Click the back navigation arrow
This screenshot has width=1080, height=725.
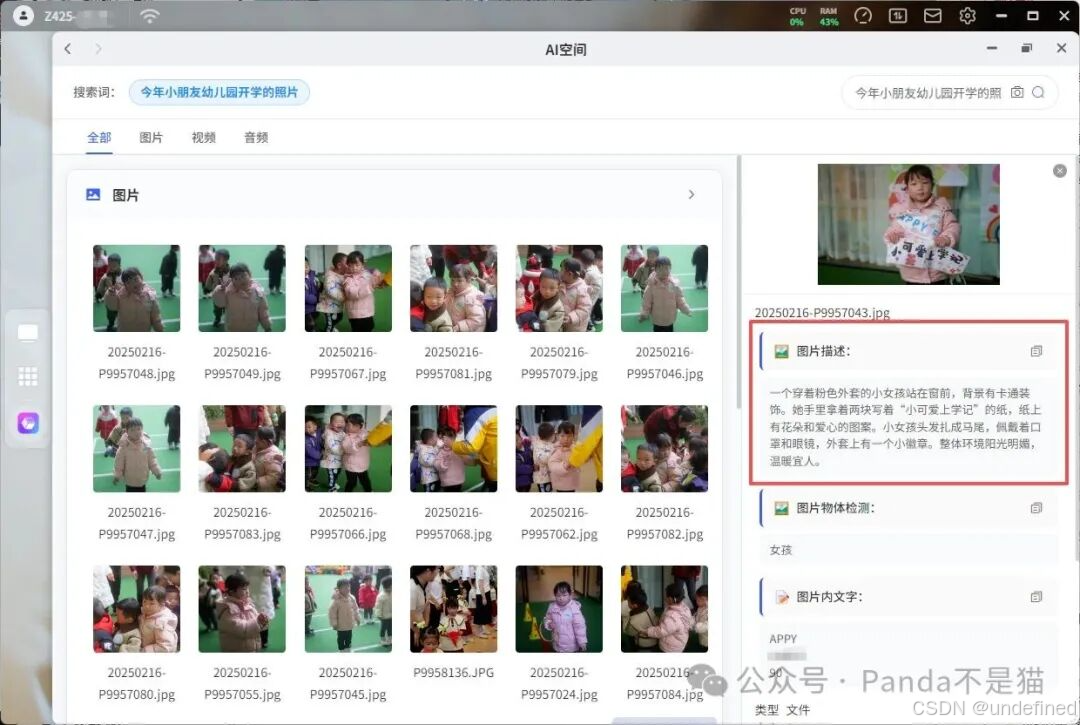click(x=67, y=48)
